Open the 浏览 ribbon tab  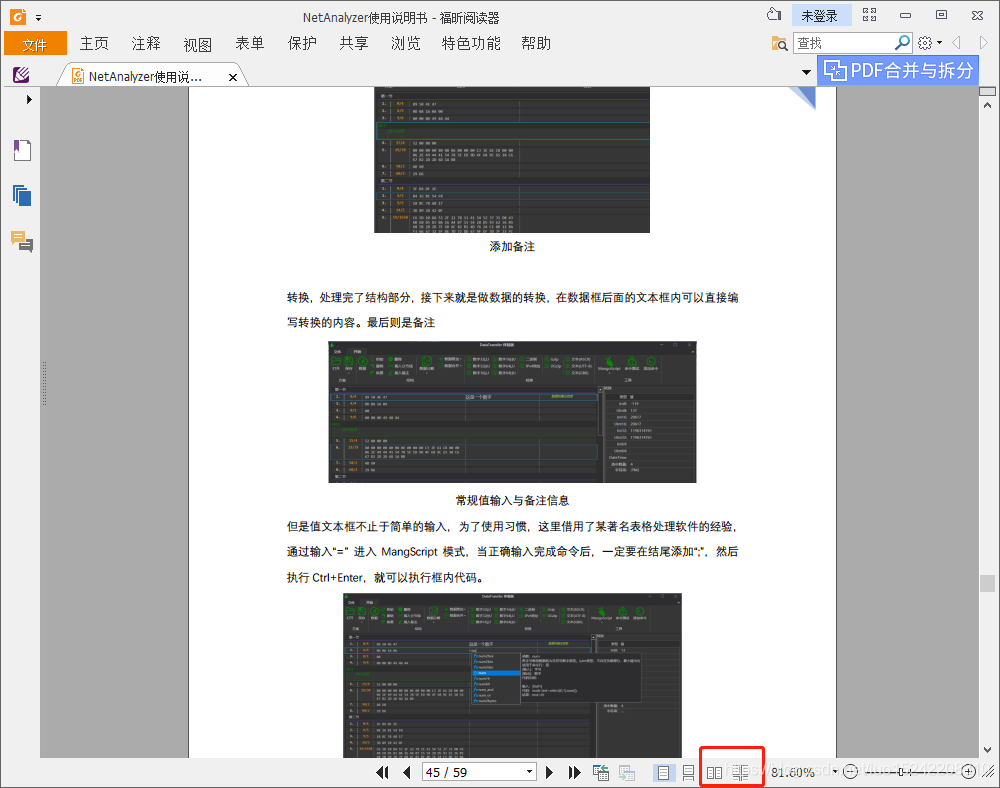pos(406,43)
